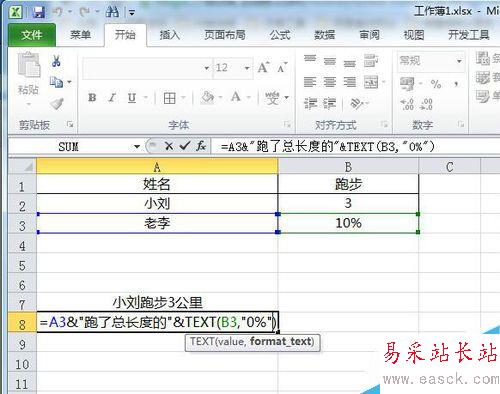Screen dimensions: 500x394
Task: Click the Top Align icon
Action: [310, 60]
